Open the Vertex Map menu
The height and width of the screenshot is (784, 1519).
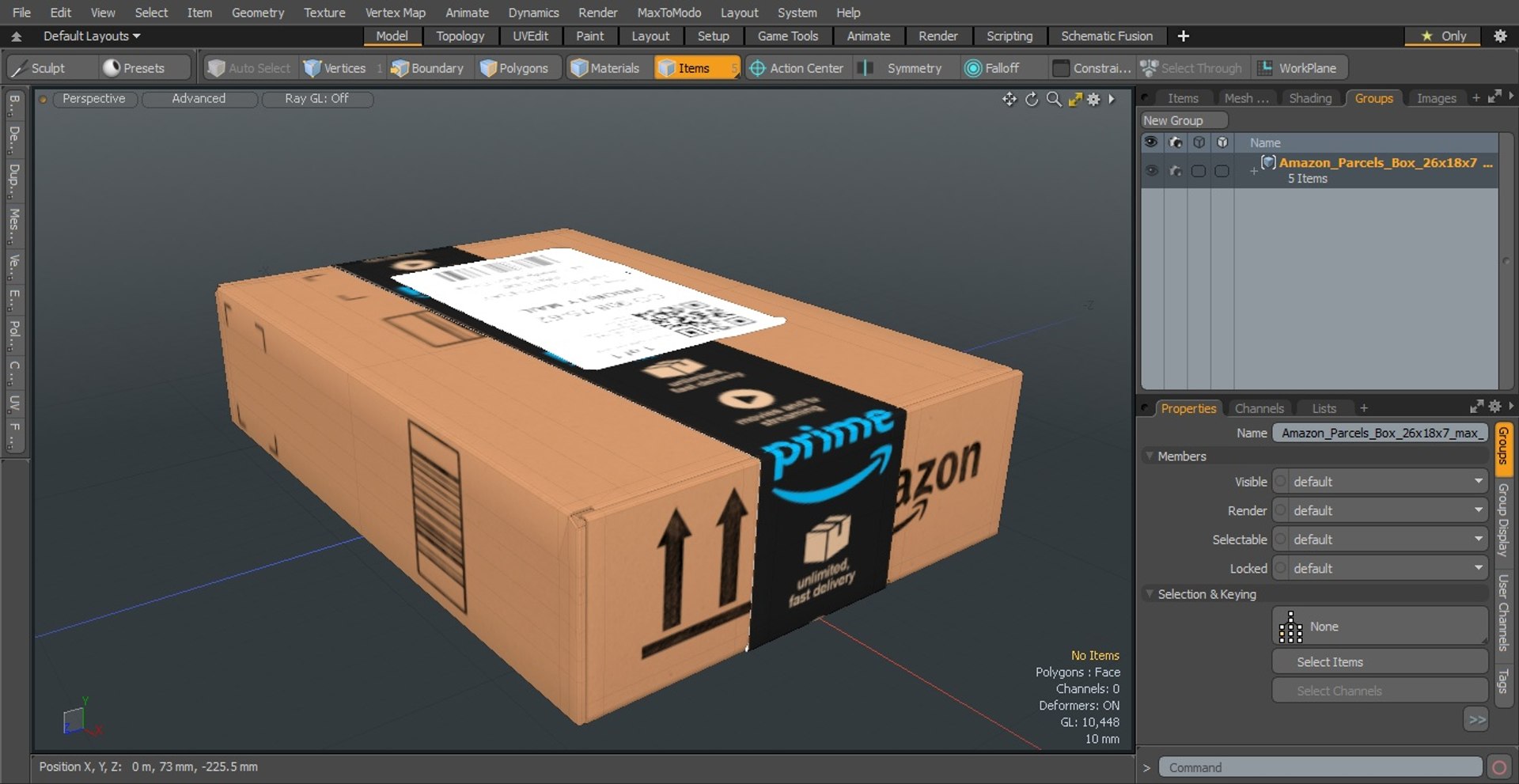pyautogui.click(x=395, y=13)
